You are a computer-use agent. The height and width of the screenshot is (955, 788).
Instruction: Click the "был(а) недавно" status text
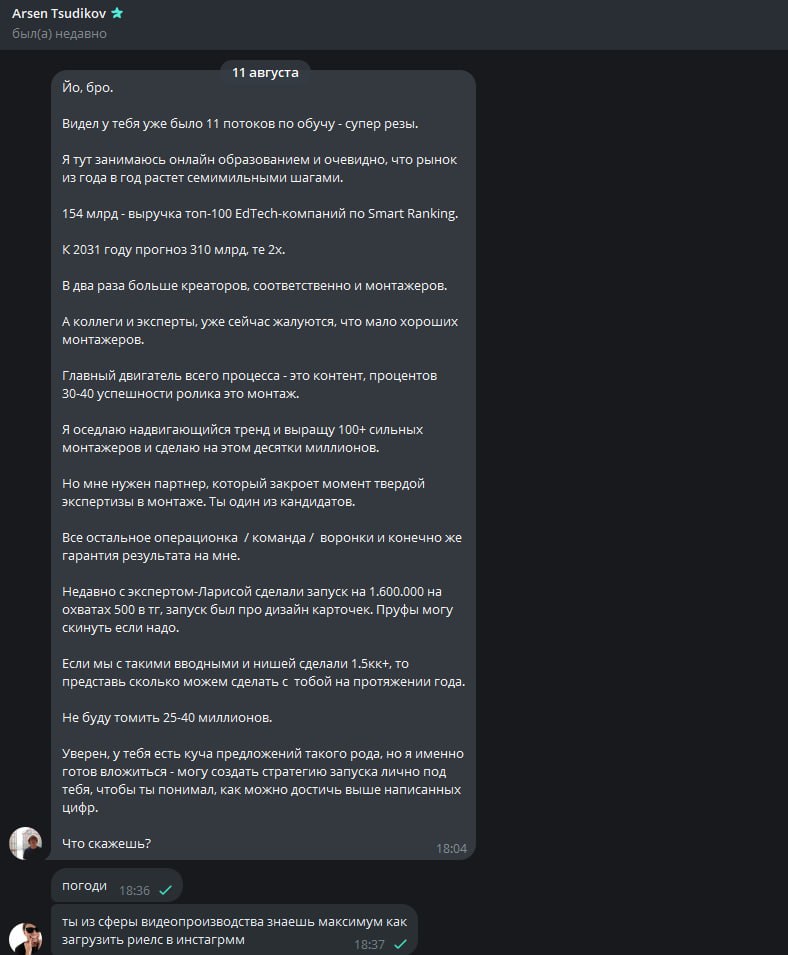[x=60, y=33]
